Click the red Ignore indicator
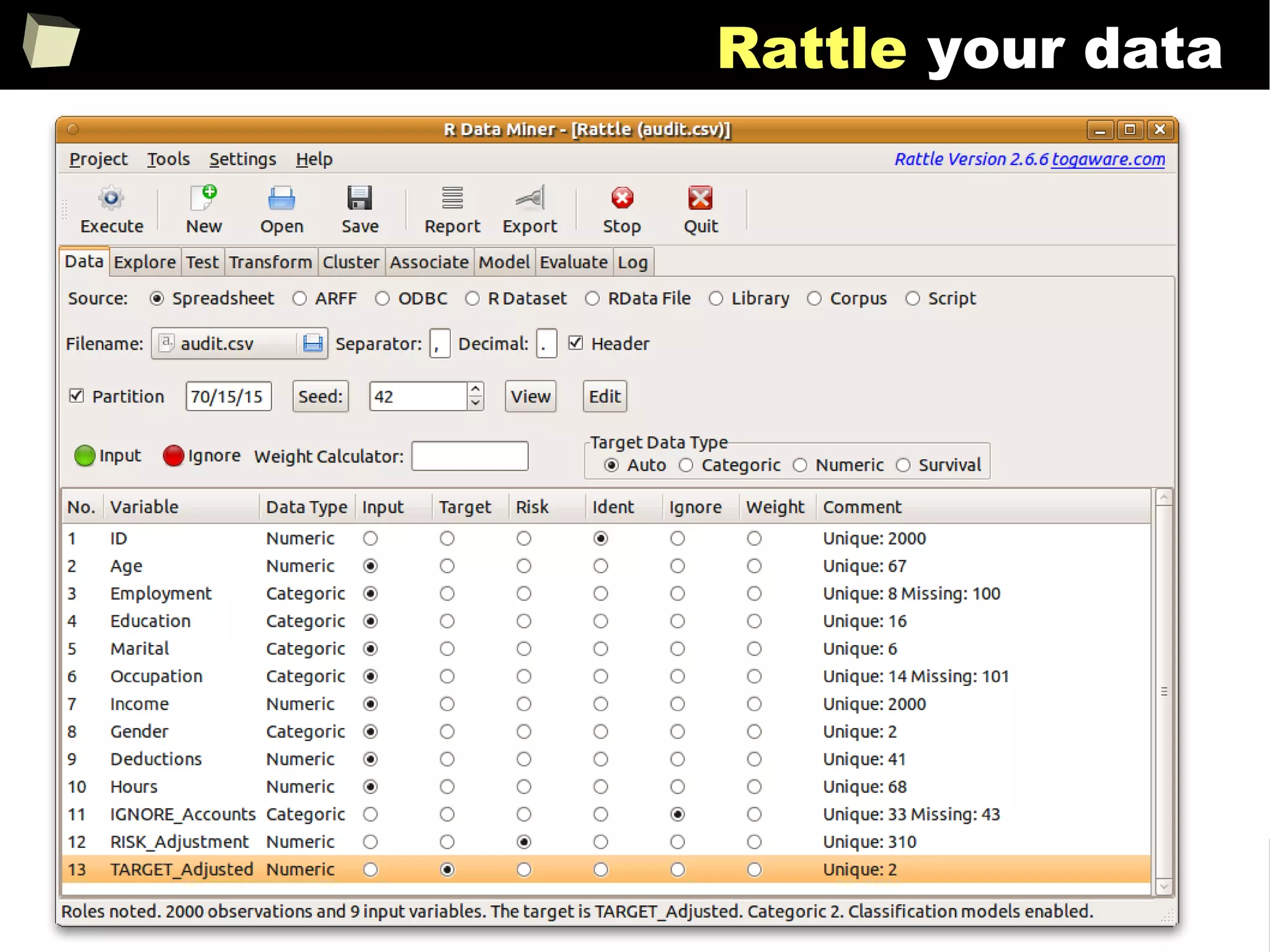Screen dimensions: 1270x952 pyautogui.click(x=173, y=456)
